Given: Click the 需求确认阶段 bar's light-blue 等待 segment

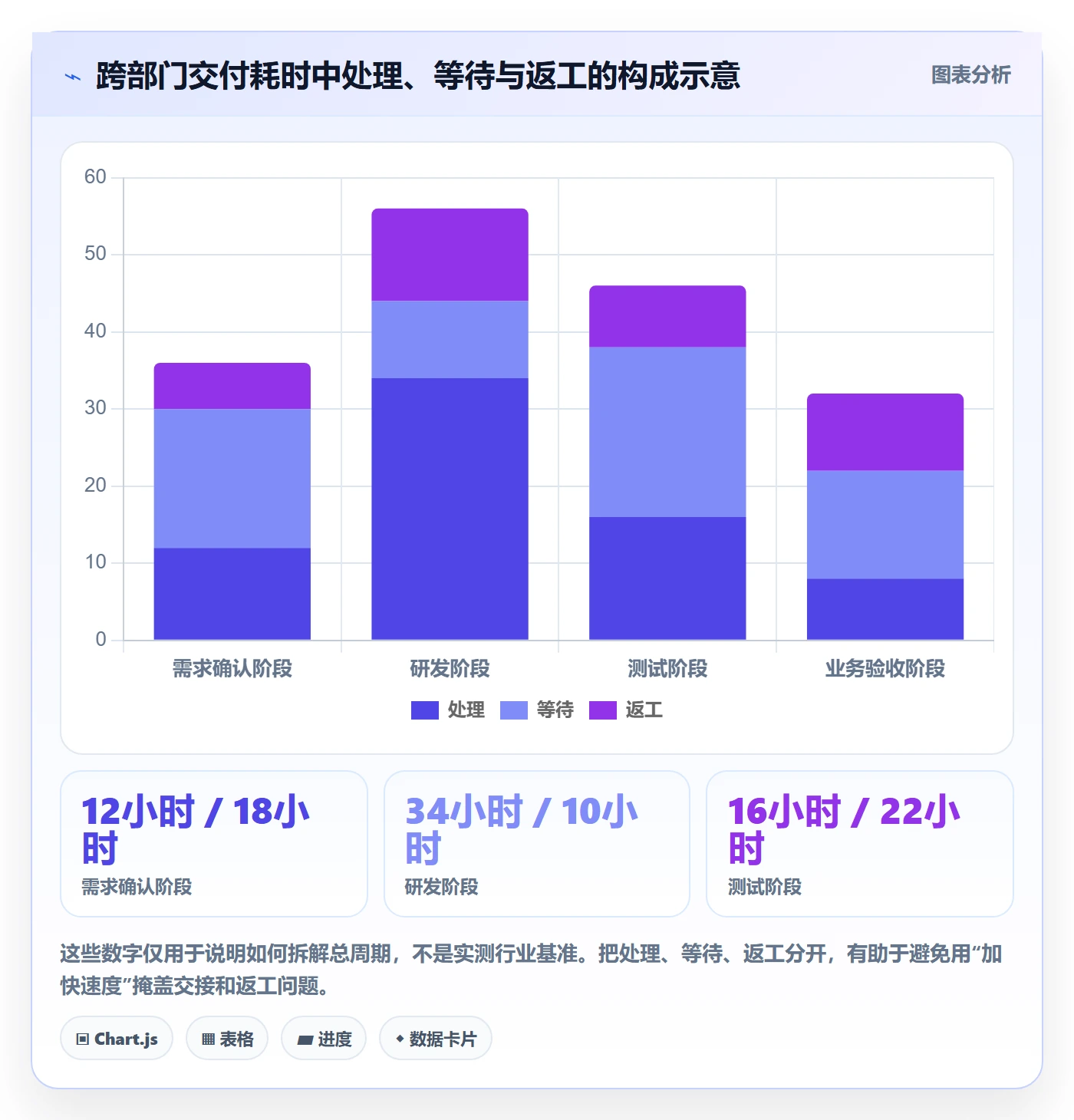Looking at the screenshot, I should [x=232, y=479].
